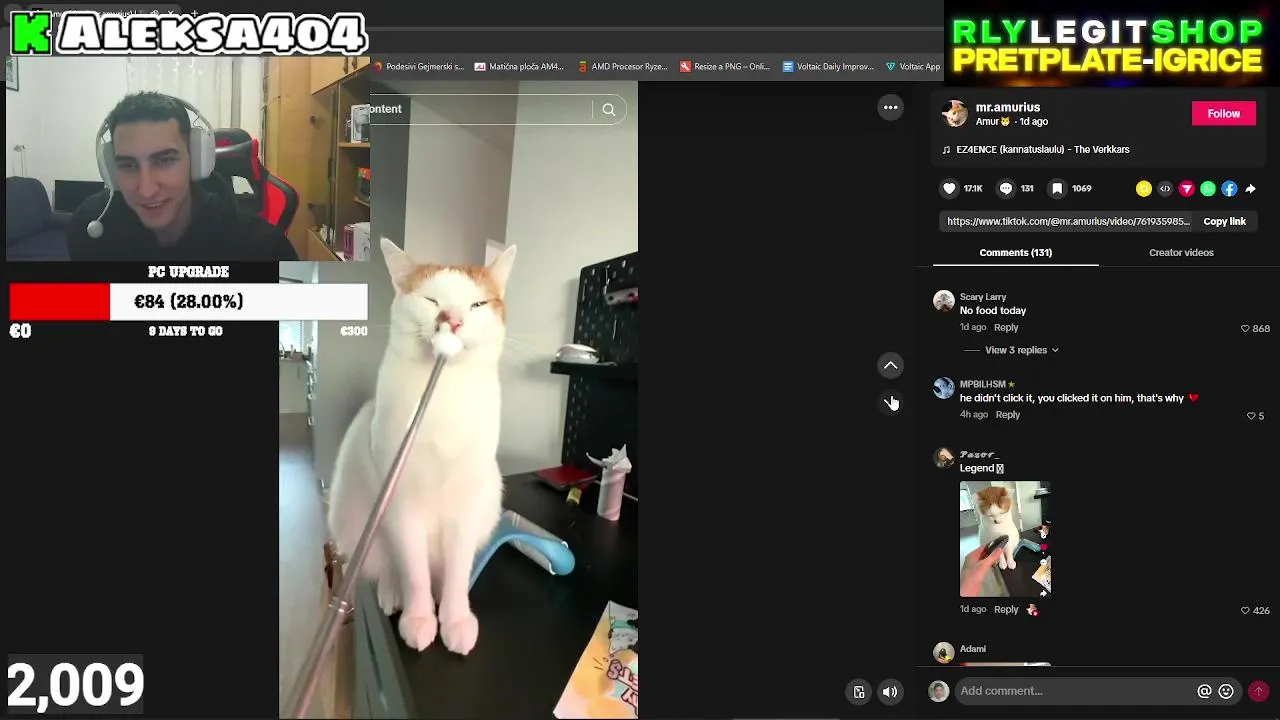Expand View 3 replies

(x=1021, y=350)
